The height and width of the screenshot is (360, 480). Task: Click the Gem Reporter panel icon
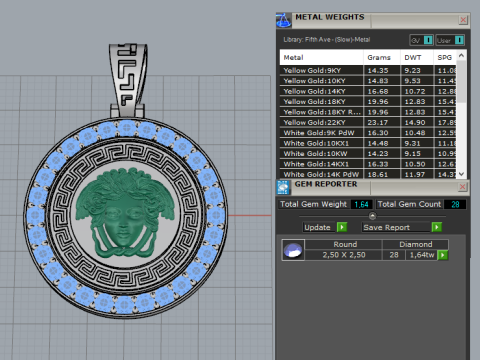pyautogui.click(x=283, y=188)
